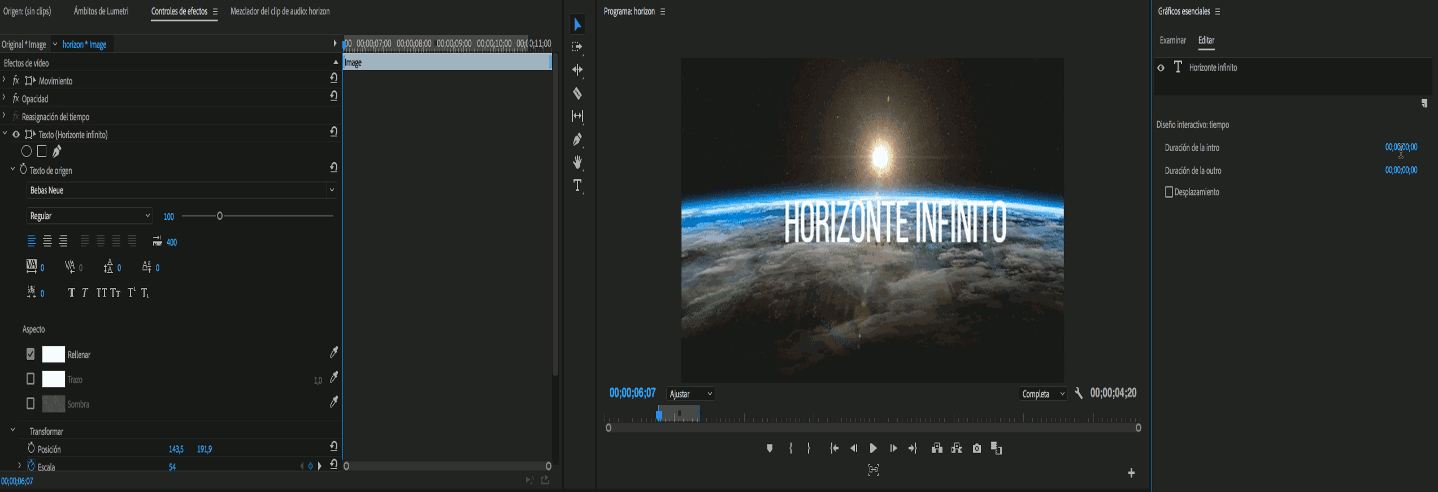Switch to Examinar tab
The width and height of the screenshot is (1438, 492).
click(1173, 40)
